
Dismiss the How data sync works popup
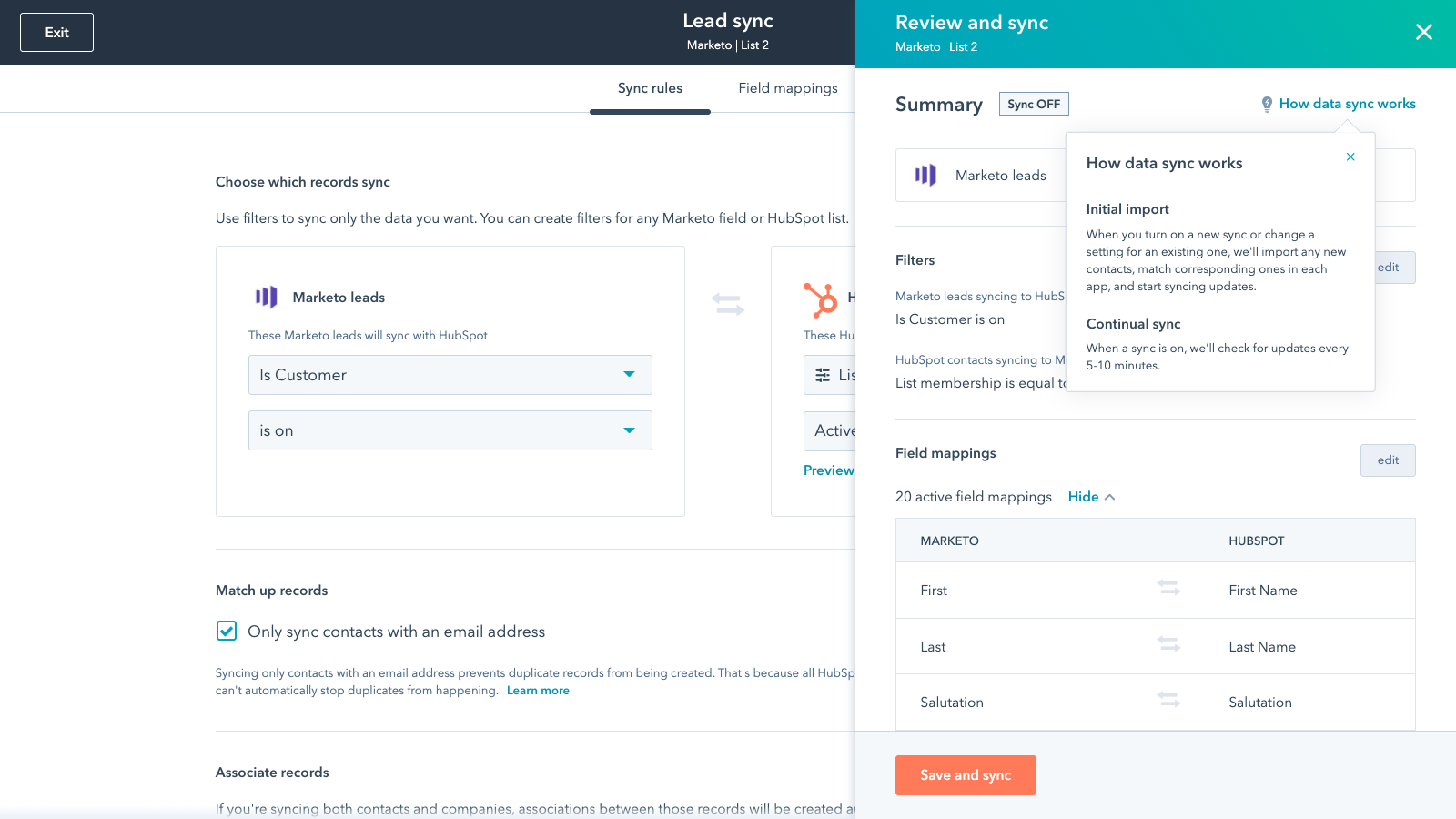[1350, 157]
